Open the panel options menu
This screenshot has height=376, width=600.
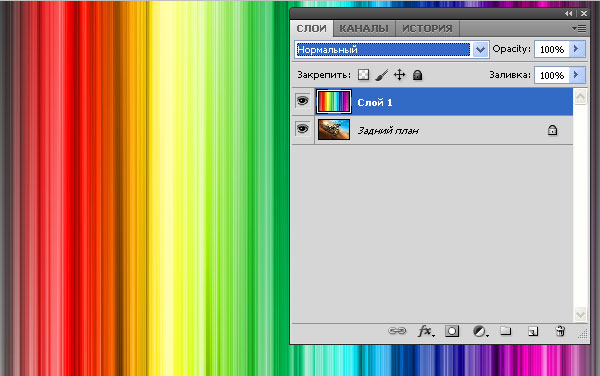pyautogui.click(x=579, y=29)
